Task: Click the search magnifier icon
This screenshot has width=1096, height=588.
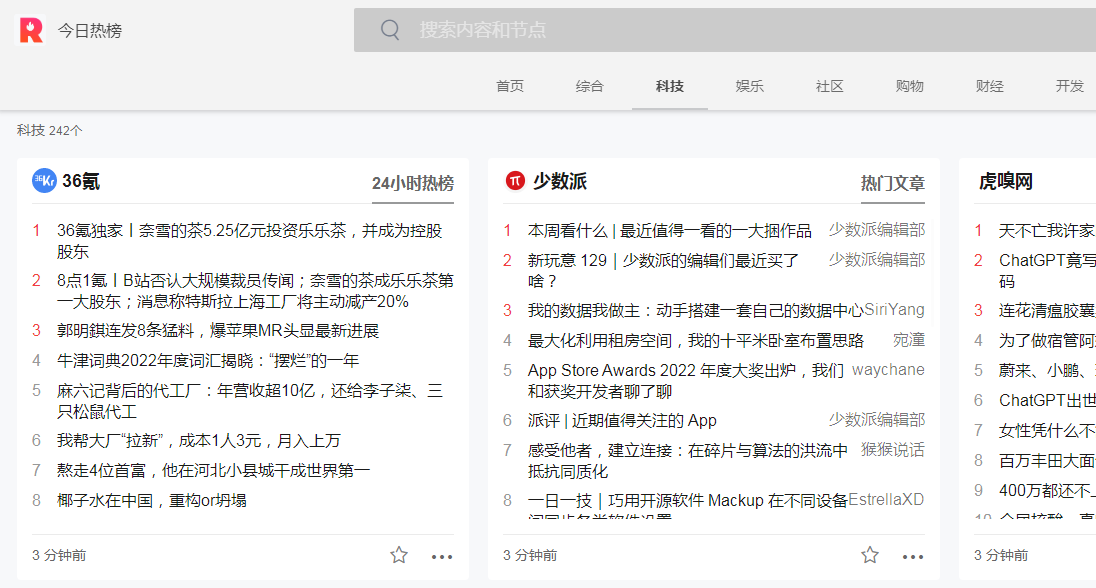Action: (x=390, y=30)
